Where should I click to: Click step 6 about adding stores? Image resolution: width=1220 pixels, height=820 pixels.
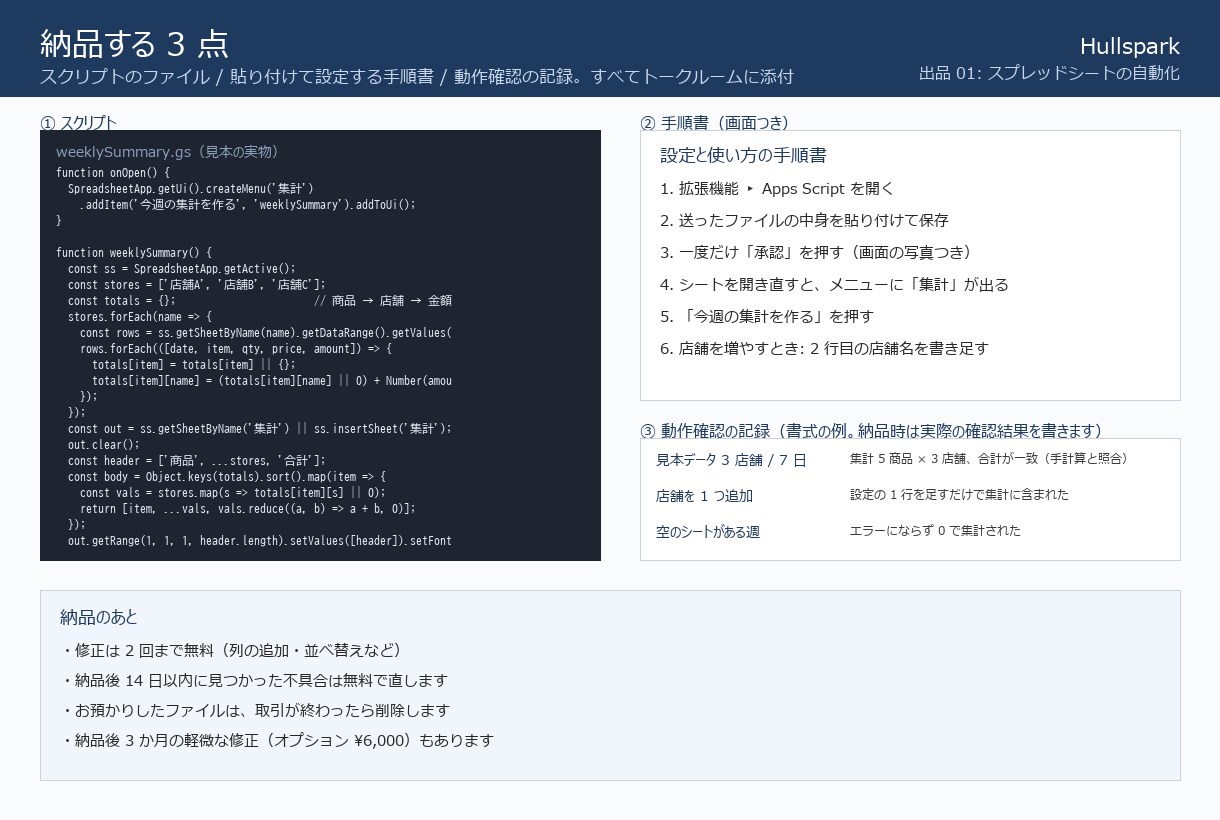824,348
